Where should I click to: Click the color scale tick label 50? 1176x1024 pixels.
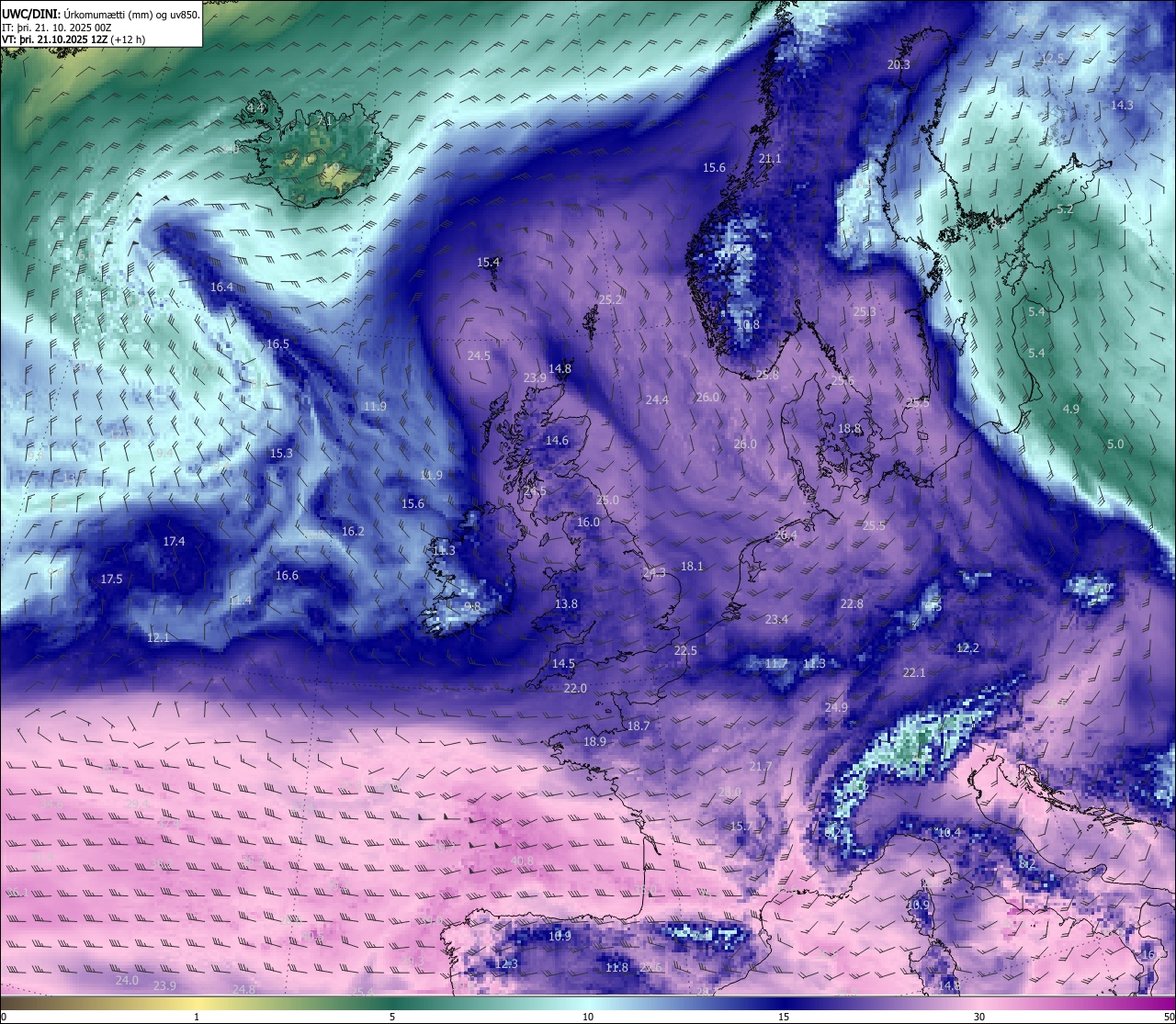[x=1169, y=1017]
